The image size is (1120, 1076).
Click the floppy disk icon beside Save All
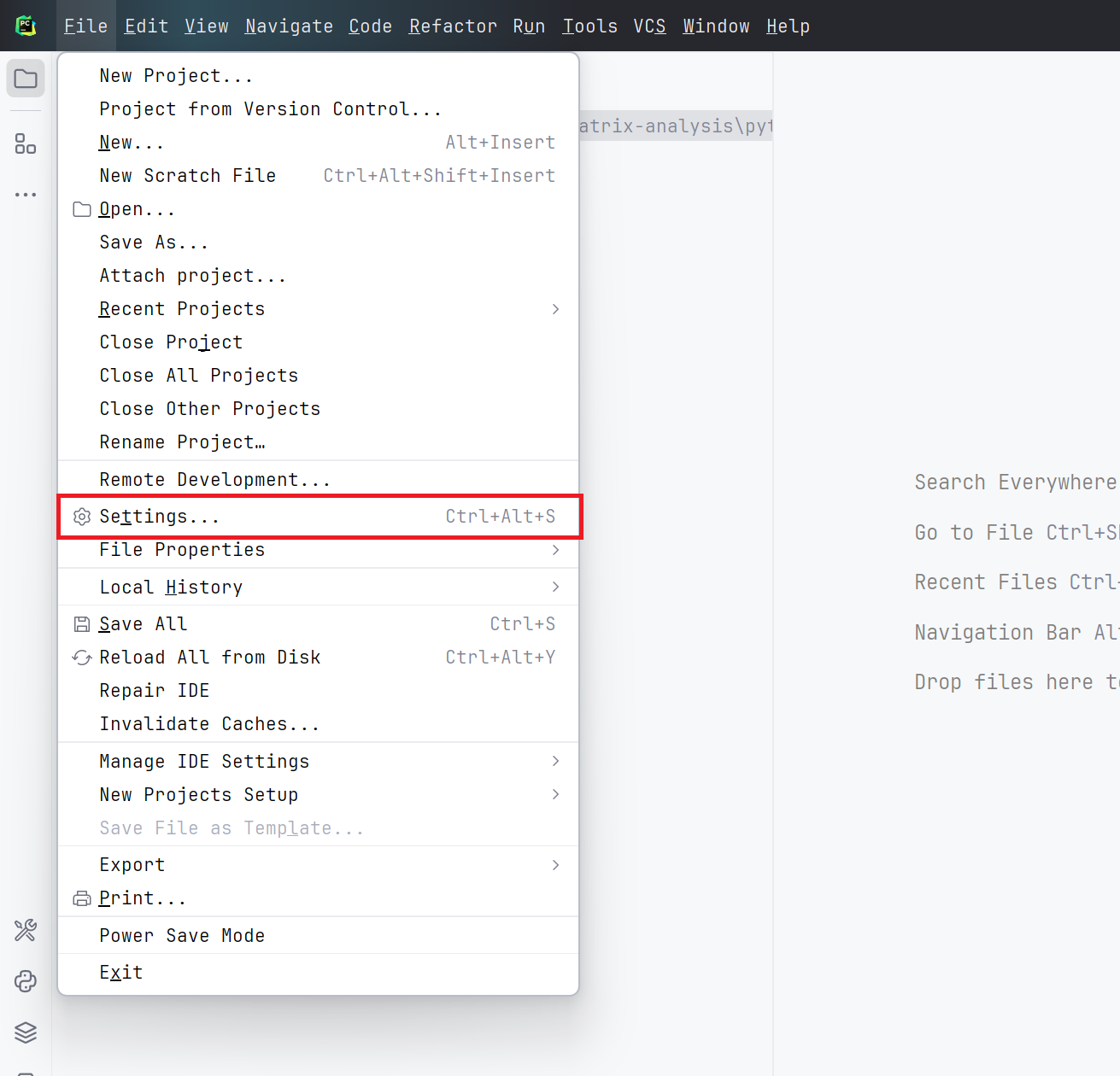82,624
